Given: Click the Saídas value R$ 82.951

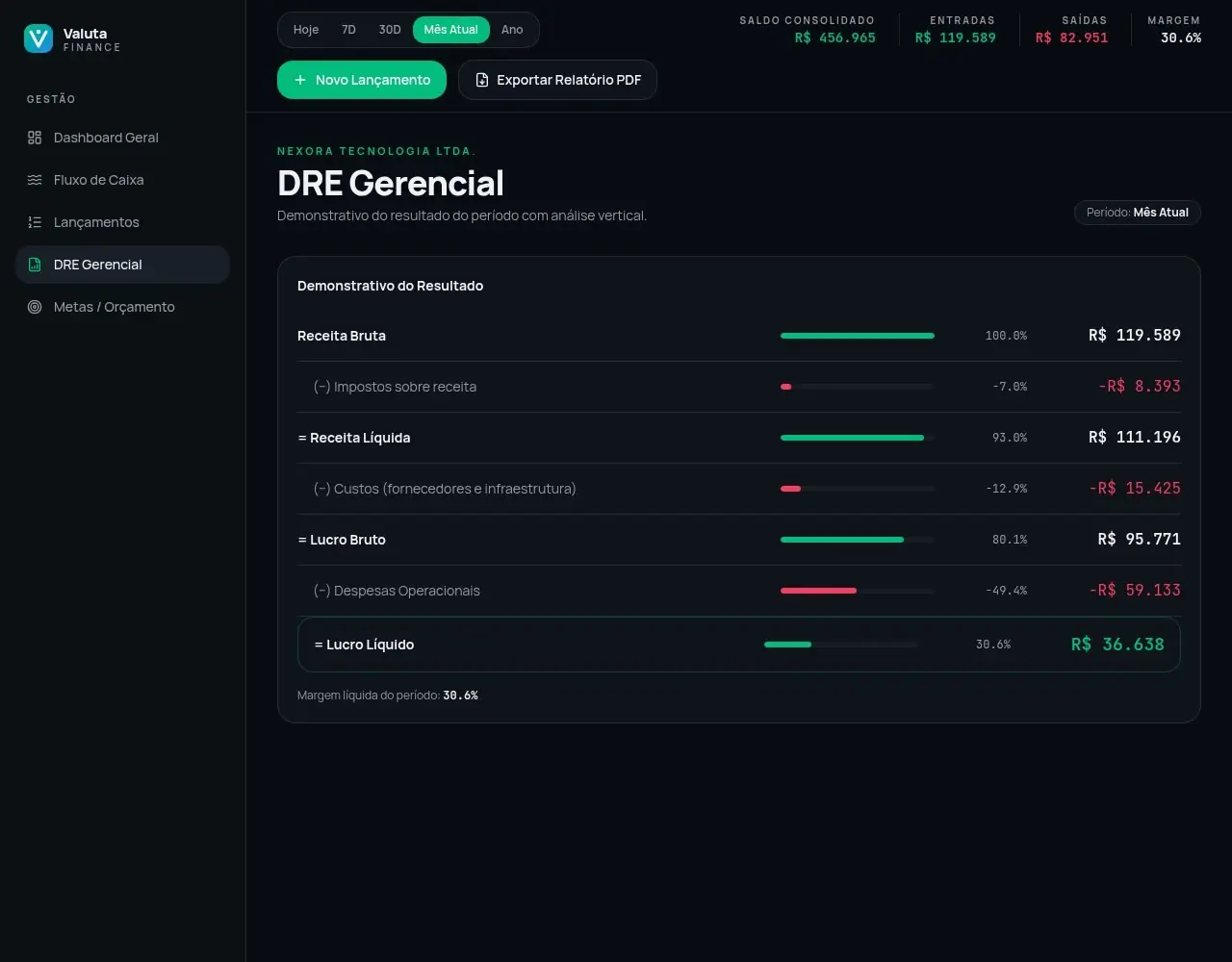Looking at the screenshot, I should pos(1071,38).
